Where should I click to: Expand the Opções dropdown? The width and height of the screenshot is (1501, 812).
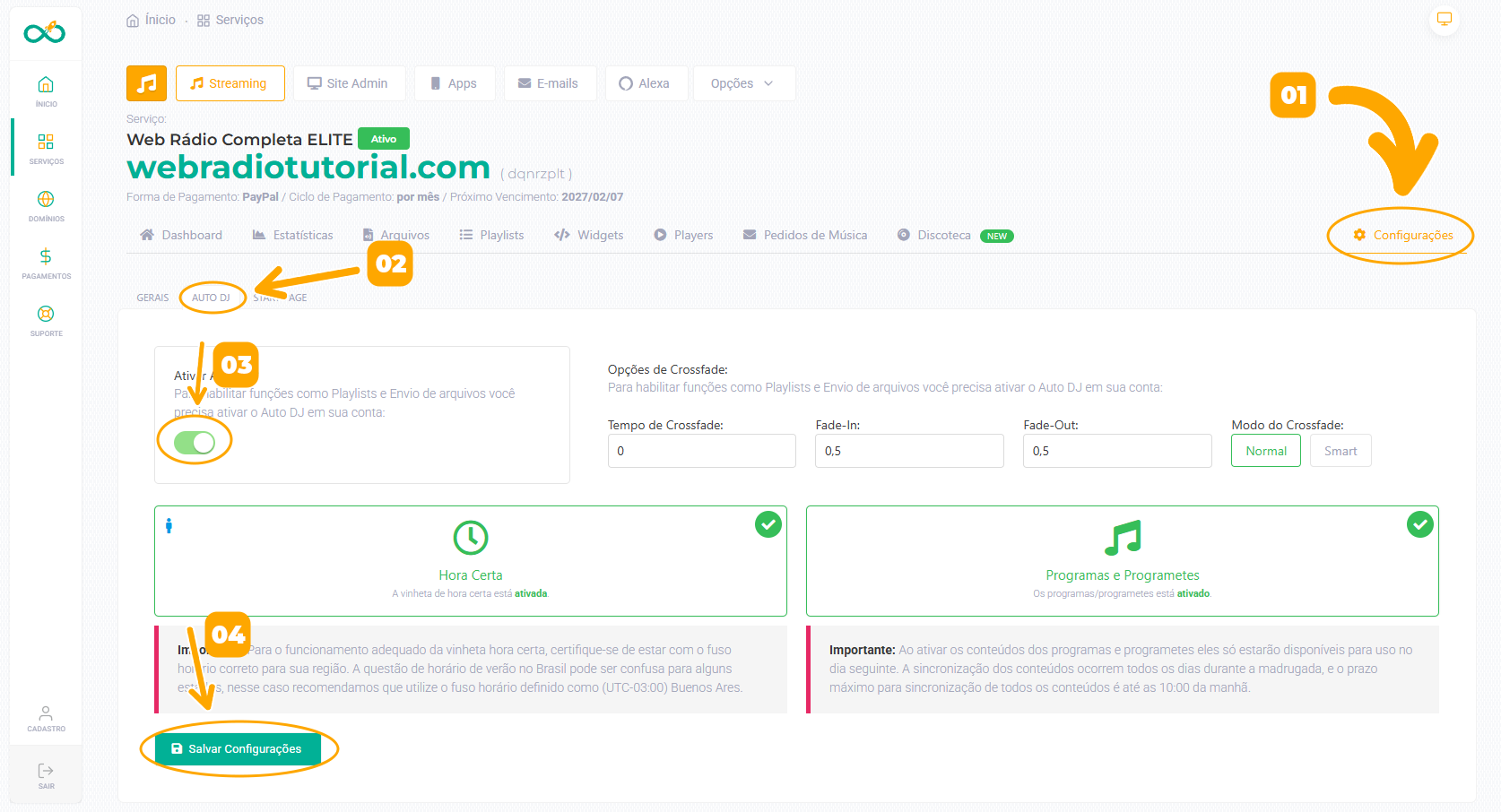point(742,83)
